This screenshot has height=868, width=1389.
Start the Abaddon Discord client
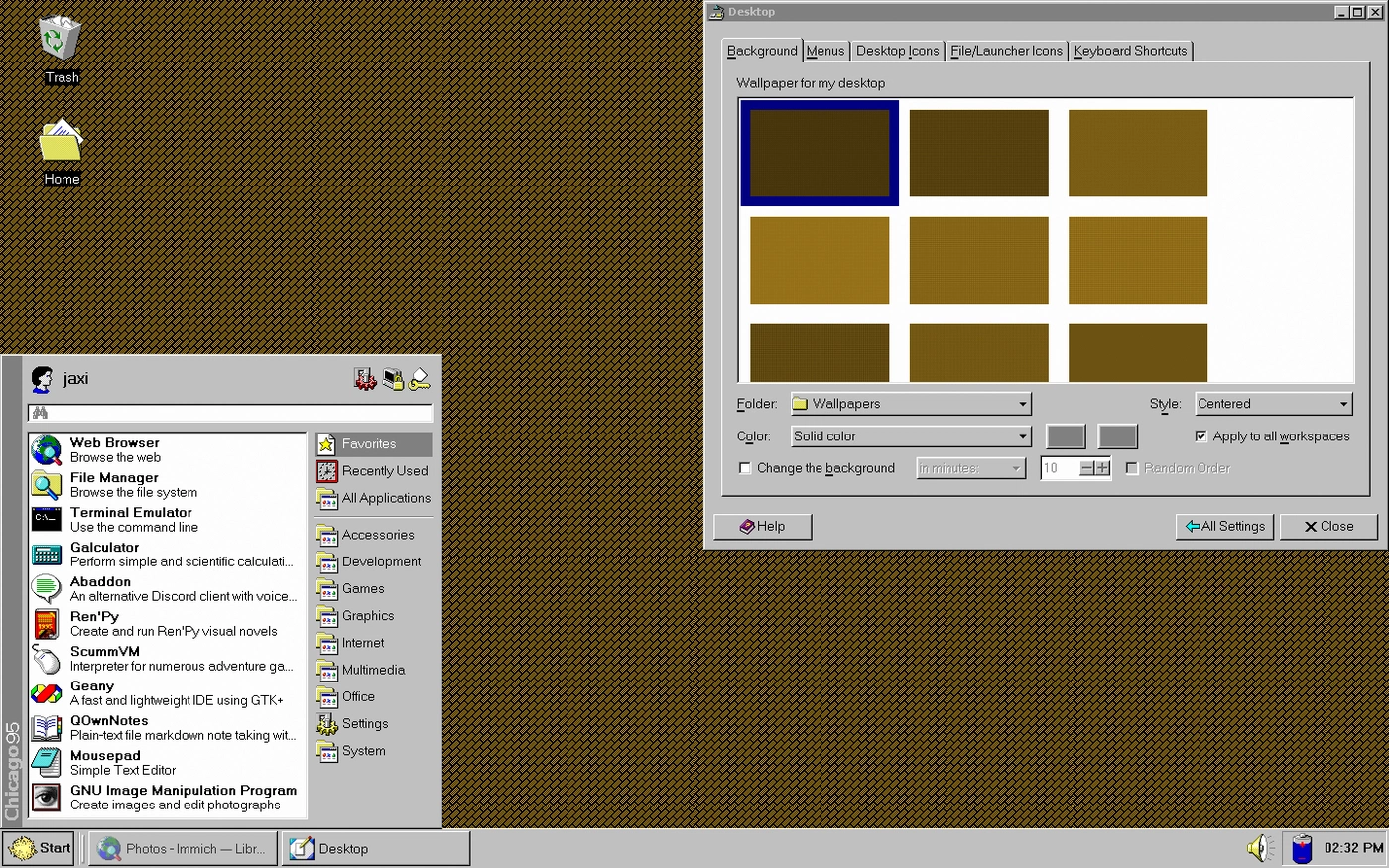point(167,589)
